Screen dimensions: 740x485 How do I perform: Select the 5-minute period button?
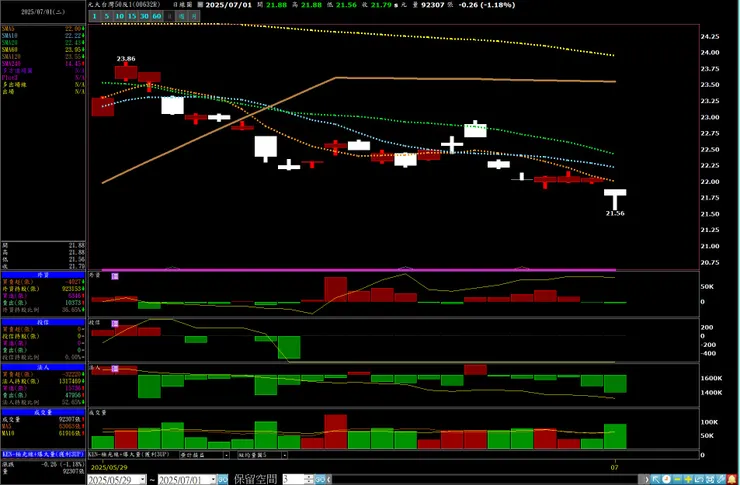[x=107, y=16]
